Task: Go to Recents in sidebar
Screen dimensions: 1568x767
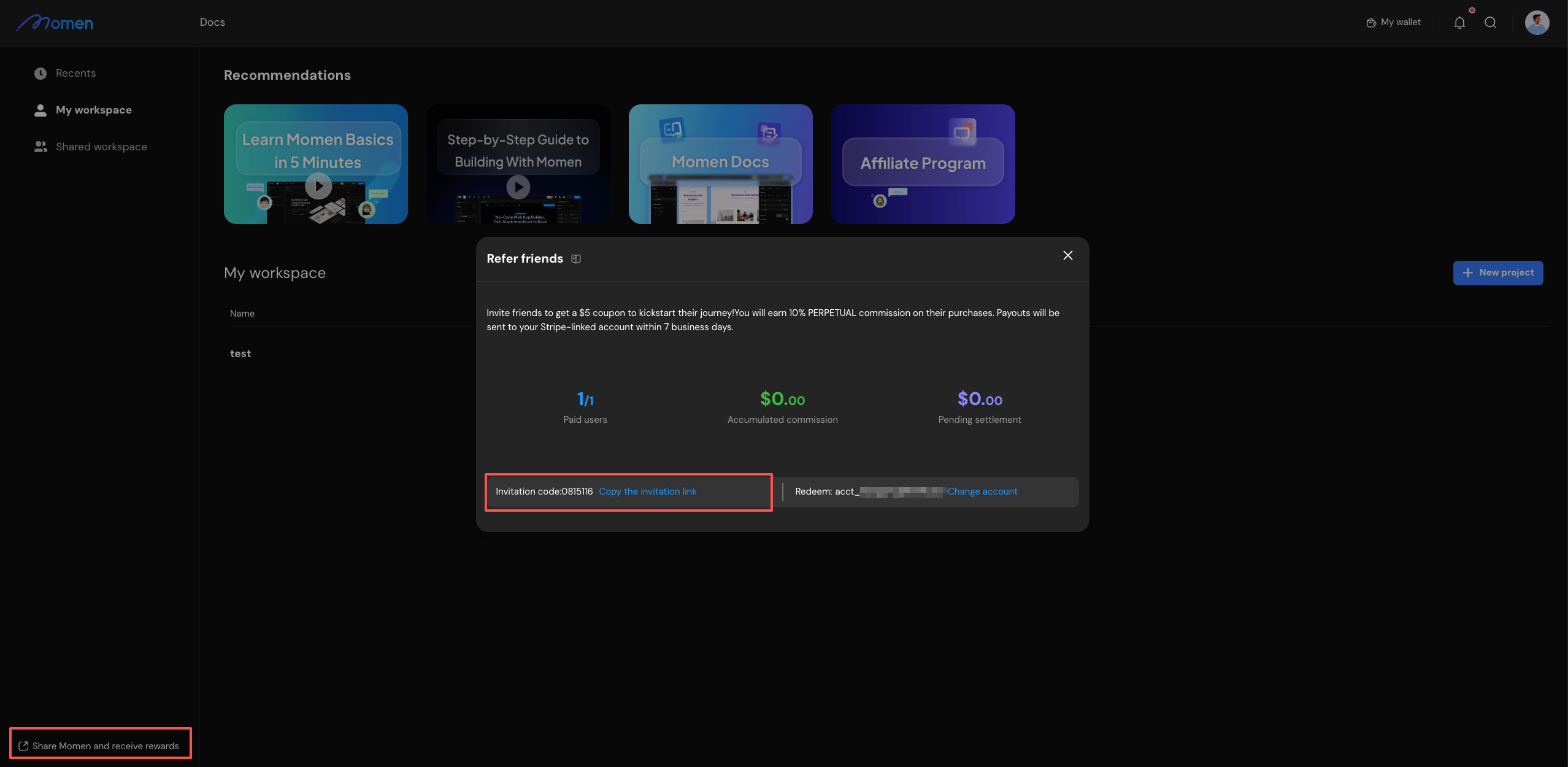Action: pyautogui.click(x=75, y=73)
